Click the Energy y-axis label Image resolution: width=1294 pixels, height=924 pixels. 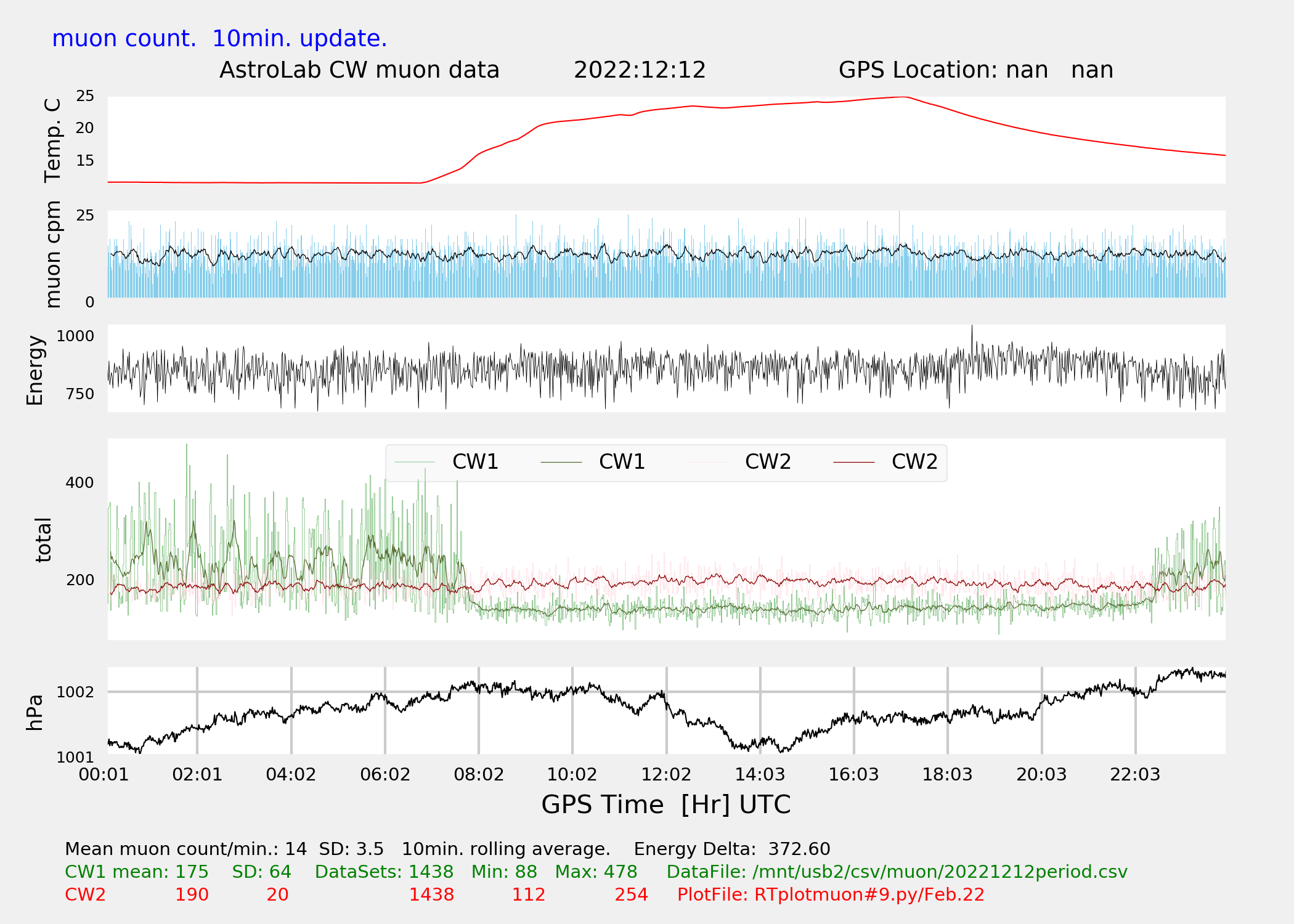pyautogui.click(x=35, y=370)
